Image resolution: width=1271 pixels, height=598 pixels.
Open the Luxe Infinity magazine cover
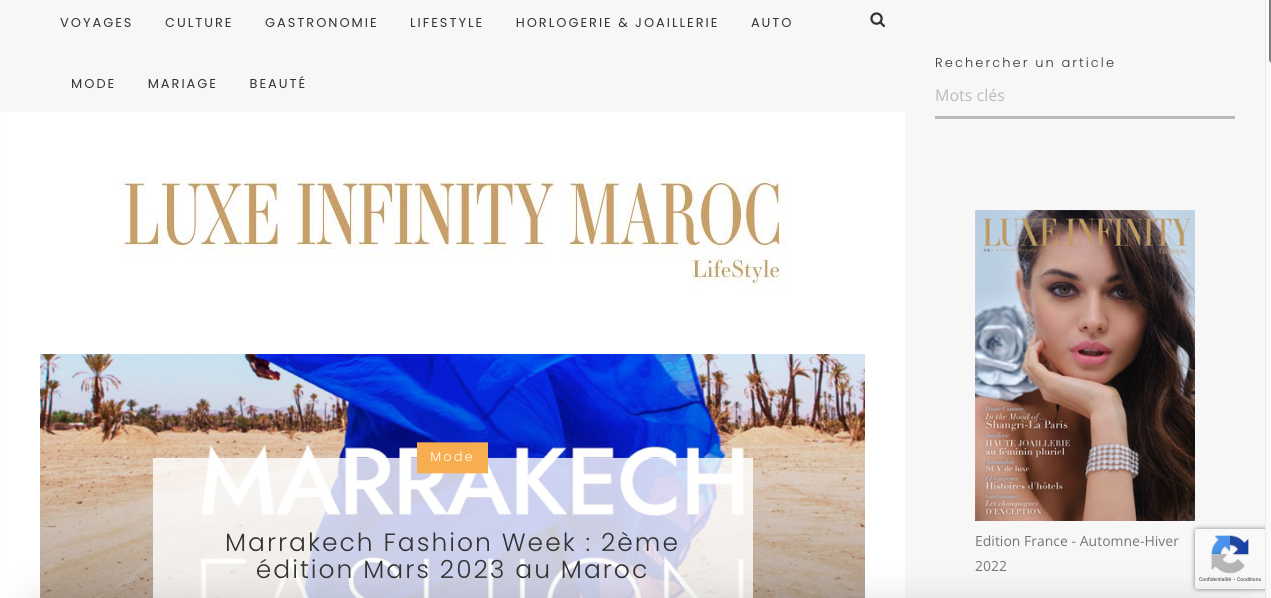(1085, 365)
